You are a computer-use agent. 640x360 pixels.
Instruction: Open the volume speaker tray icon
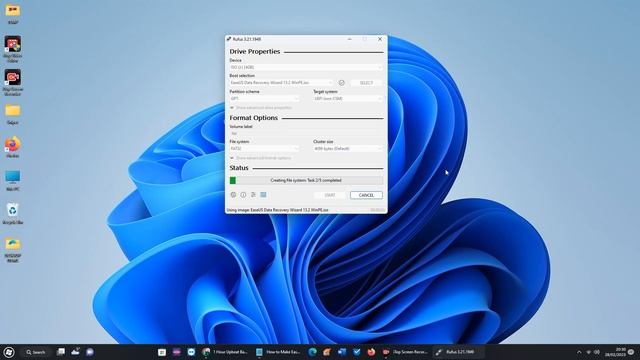click(x=597, y=352)
